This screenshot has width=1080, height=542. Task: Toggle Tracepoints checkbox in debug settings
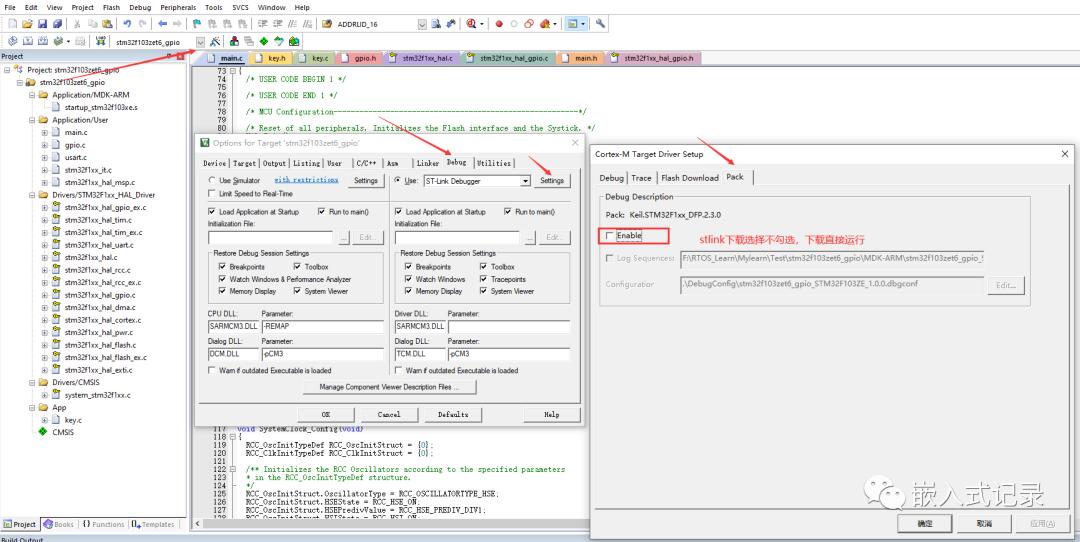(x=484, y=279)
